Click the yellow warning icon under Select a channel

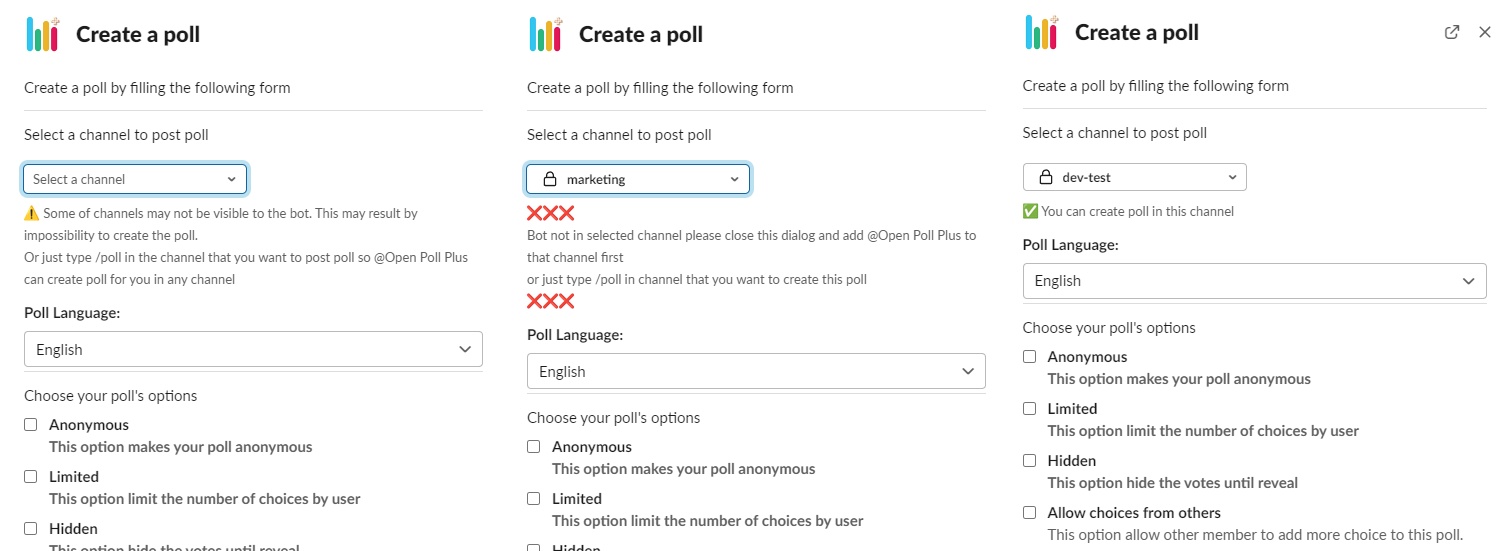click(31, 214)
